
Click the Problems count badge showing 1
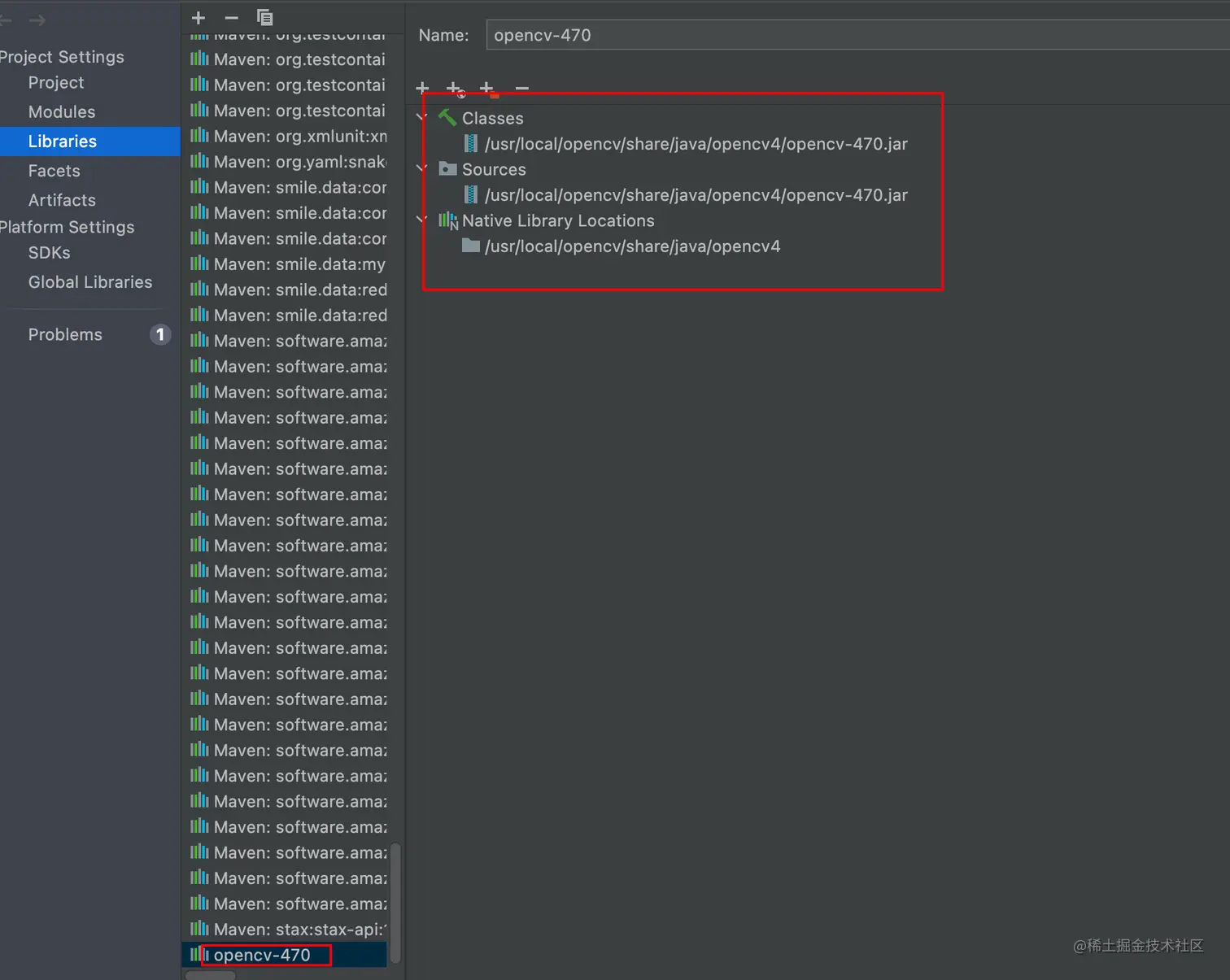[x=160, y=334]
